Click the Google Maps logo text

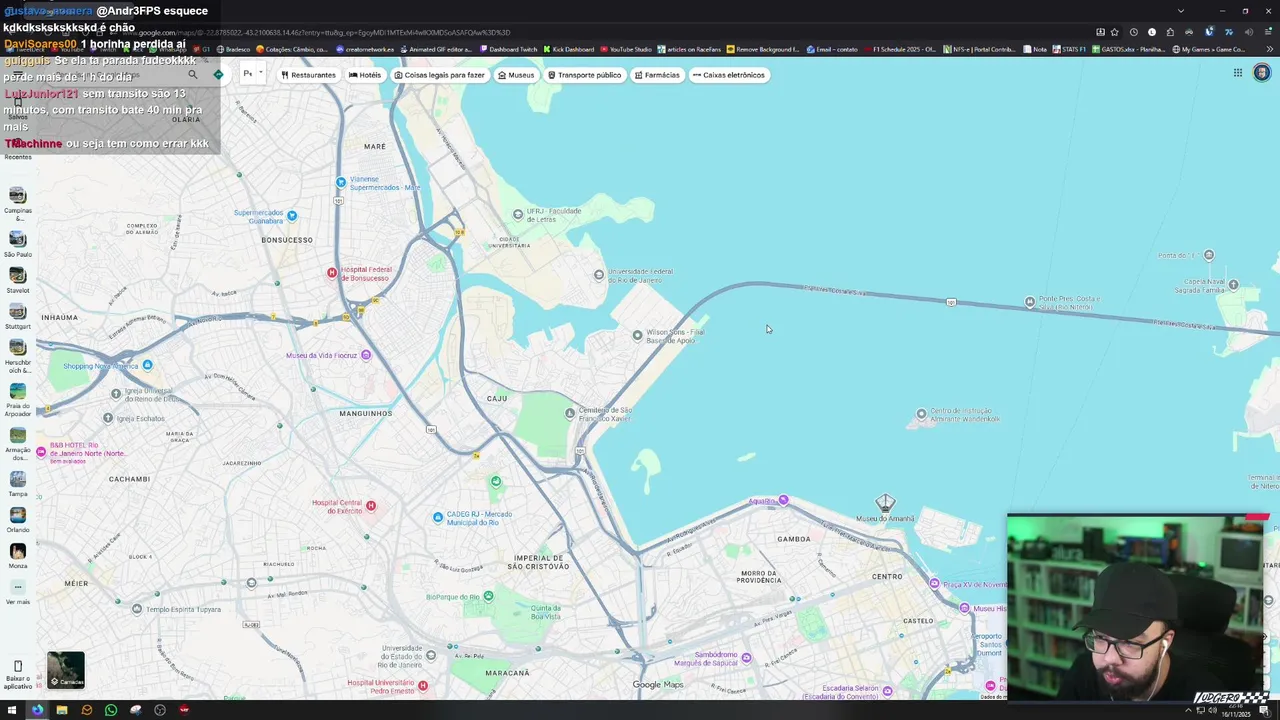coord(657,685)
